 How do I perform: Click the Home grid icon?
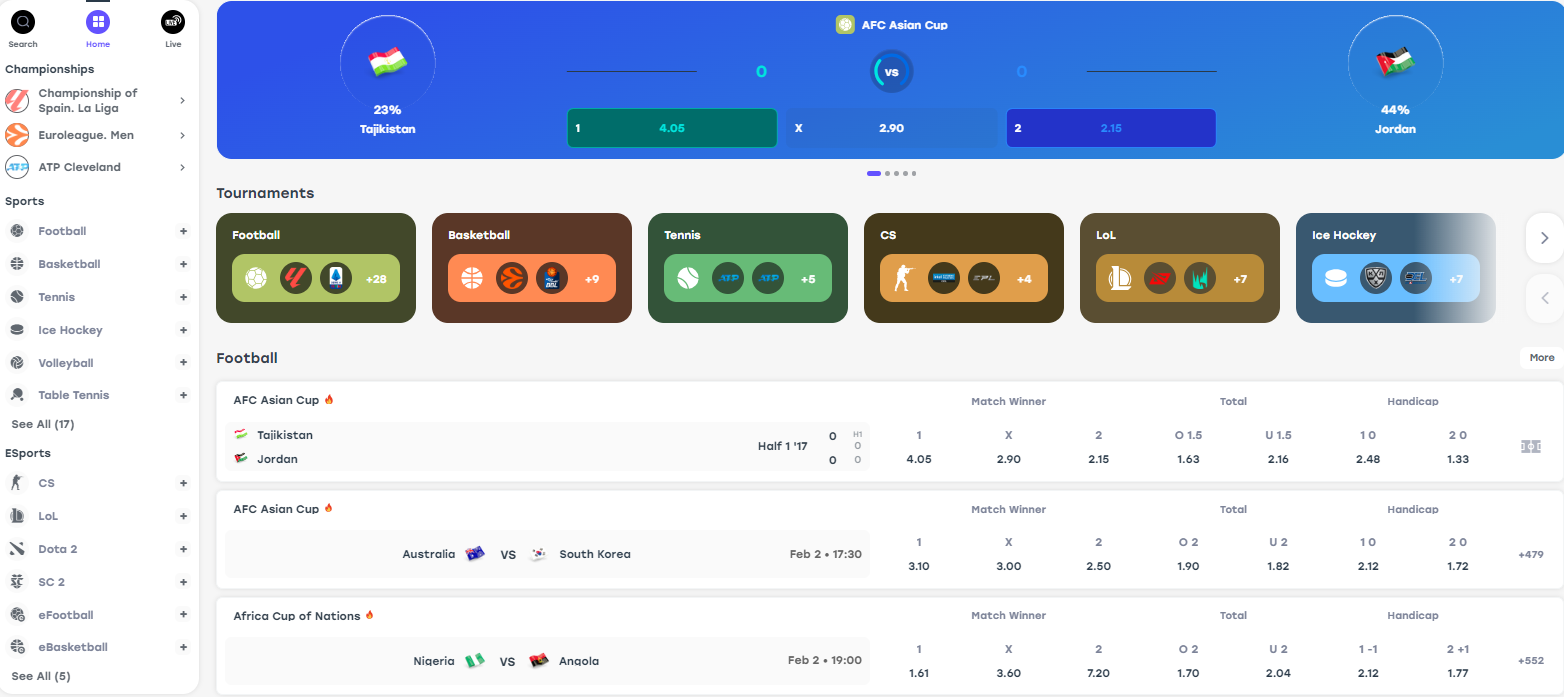point(98,21)
